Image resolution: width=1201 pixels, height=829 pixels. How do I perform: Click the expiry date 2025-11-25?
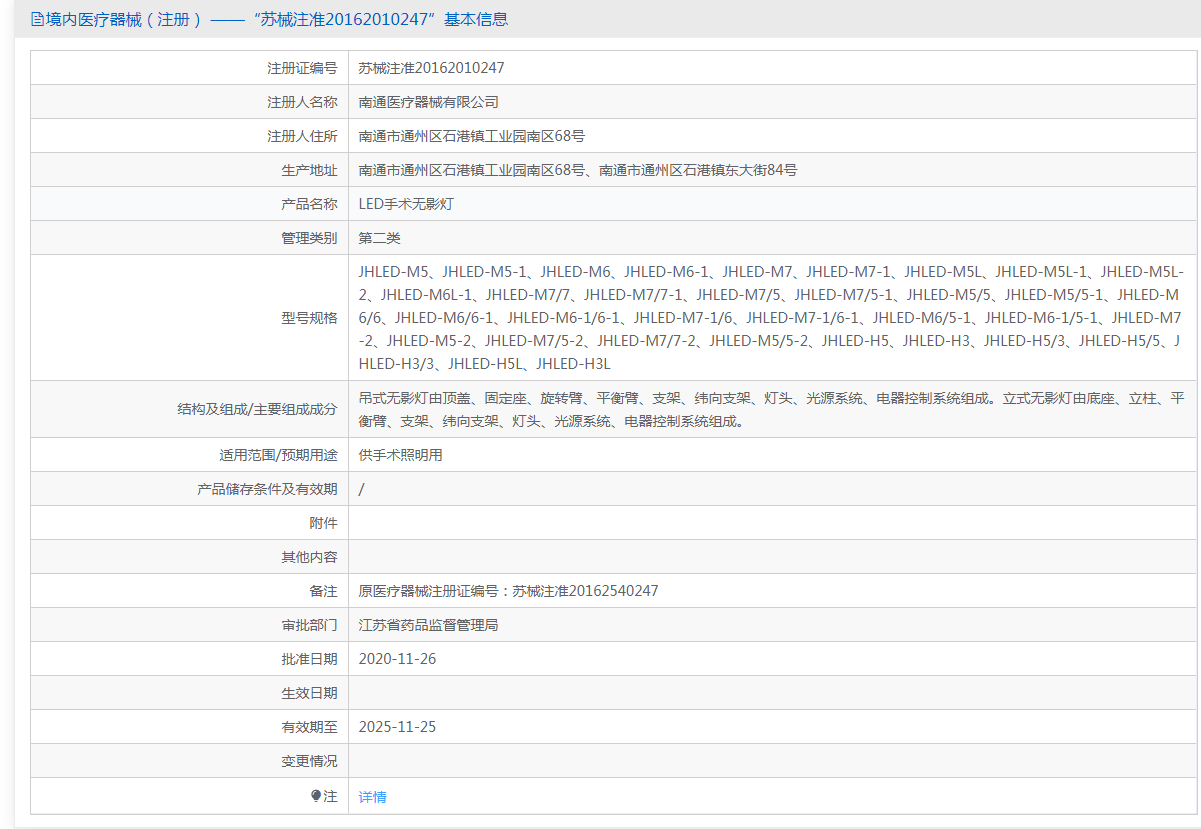[x=397, y=727]
